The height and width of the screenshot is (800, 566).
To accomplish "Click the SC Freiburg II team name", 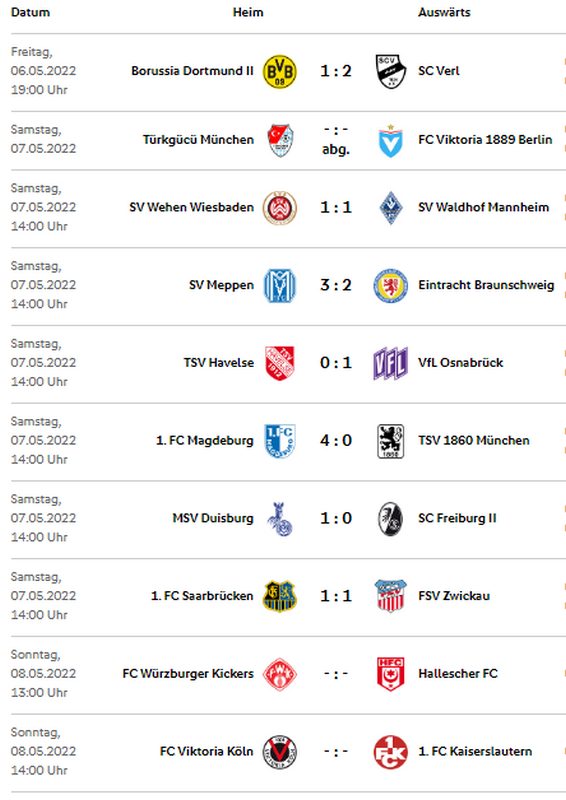I will [x=457, y=518].
